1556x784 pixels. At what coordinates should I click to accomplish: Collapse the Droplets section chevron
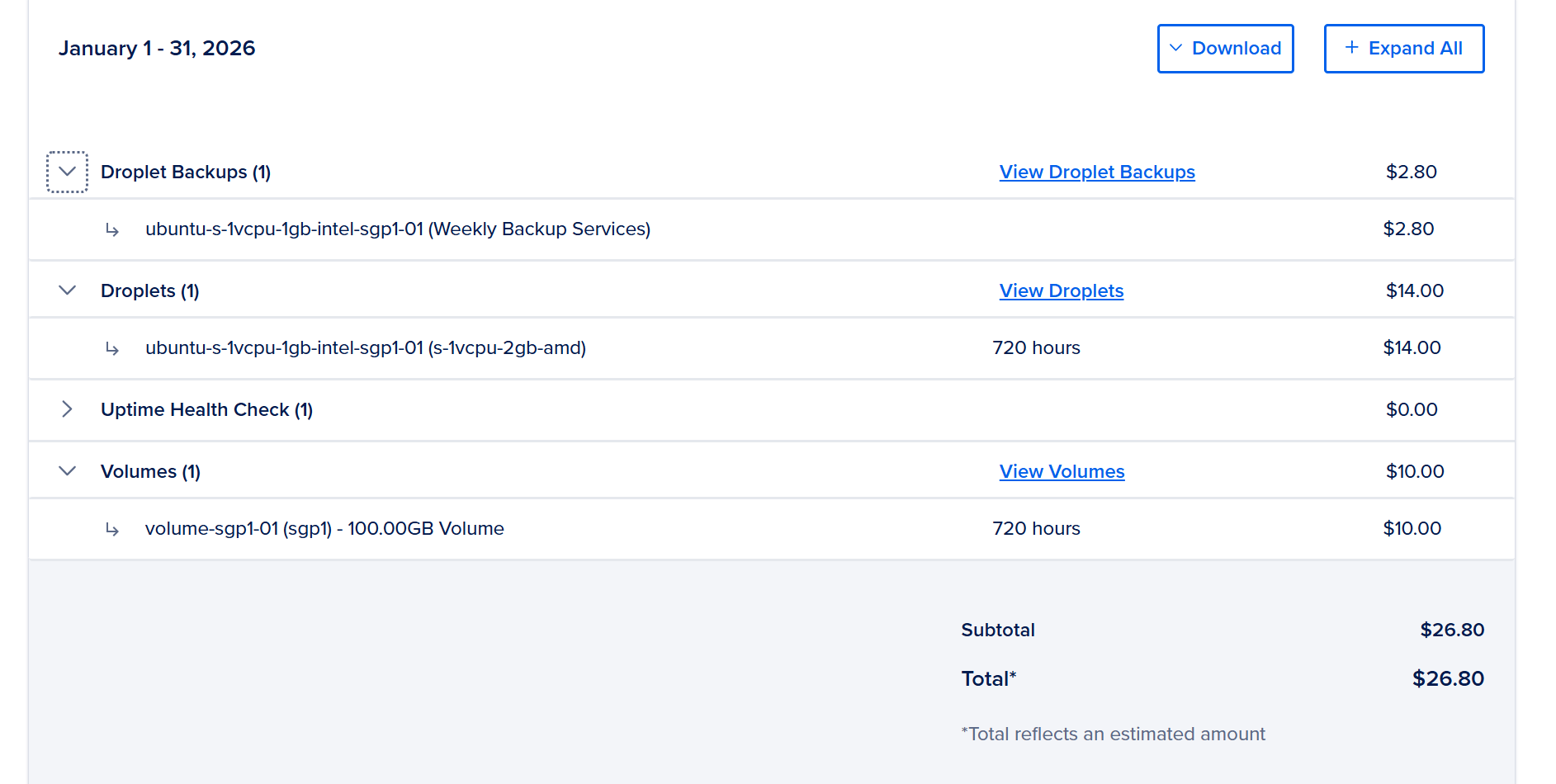[x=67, y=290]
